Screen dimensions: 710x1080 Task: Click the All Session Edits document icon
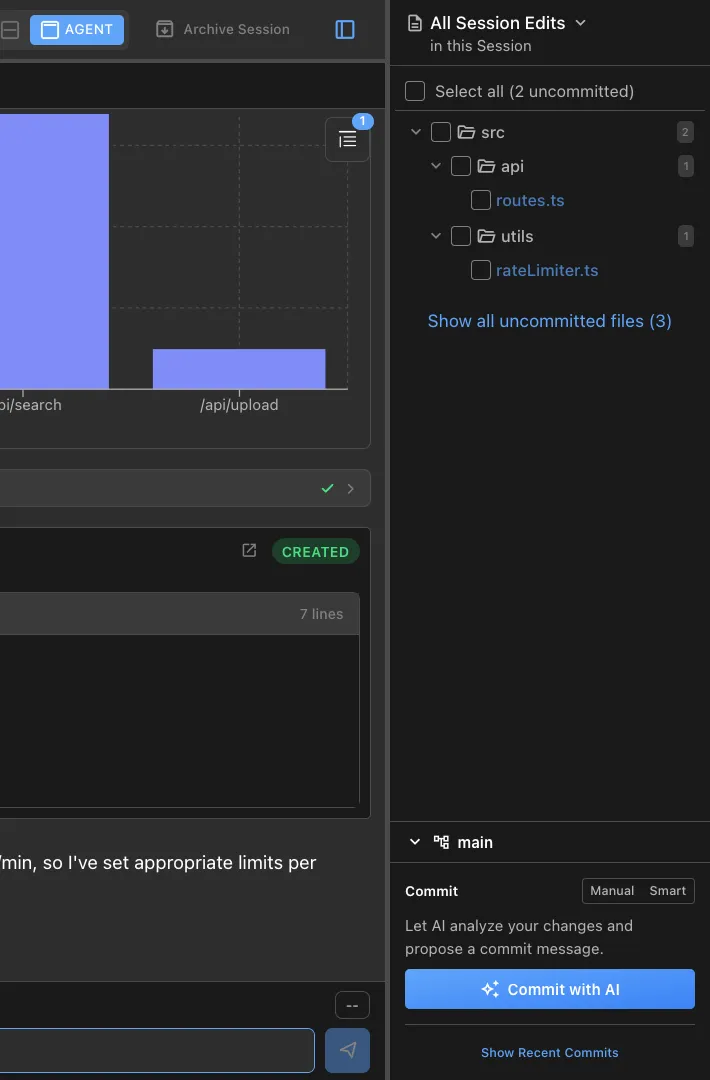415,23
